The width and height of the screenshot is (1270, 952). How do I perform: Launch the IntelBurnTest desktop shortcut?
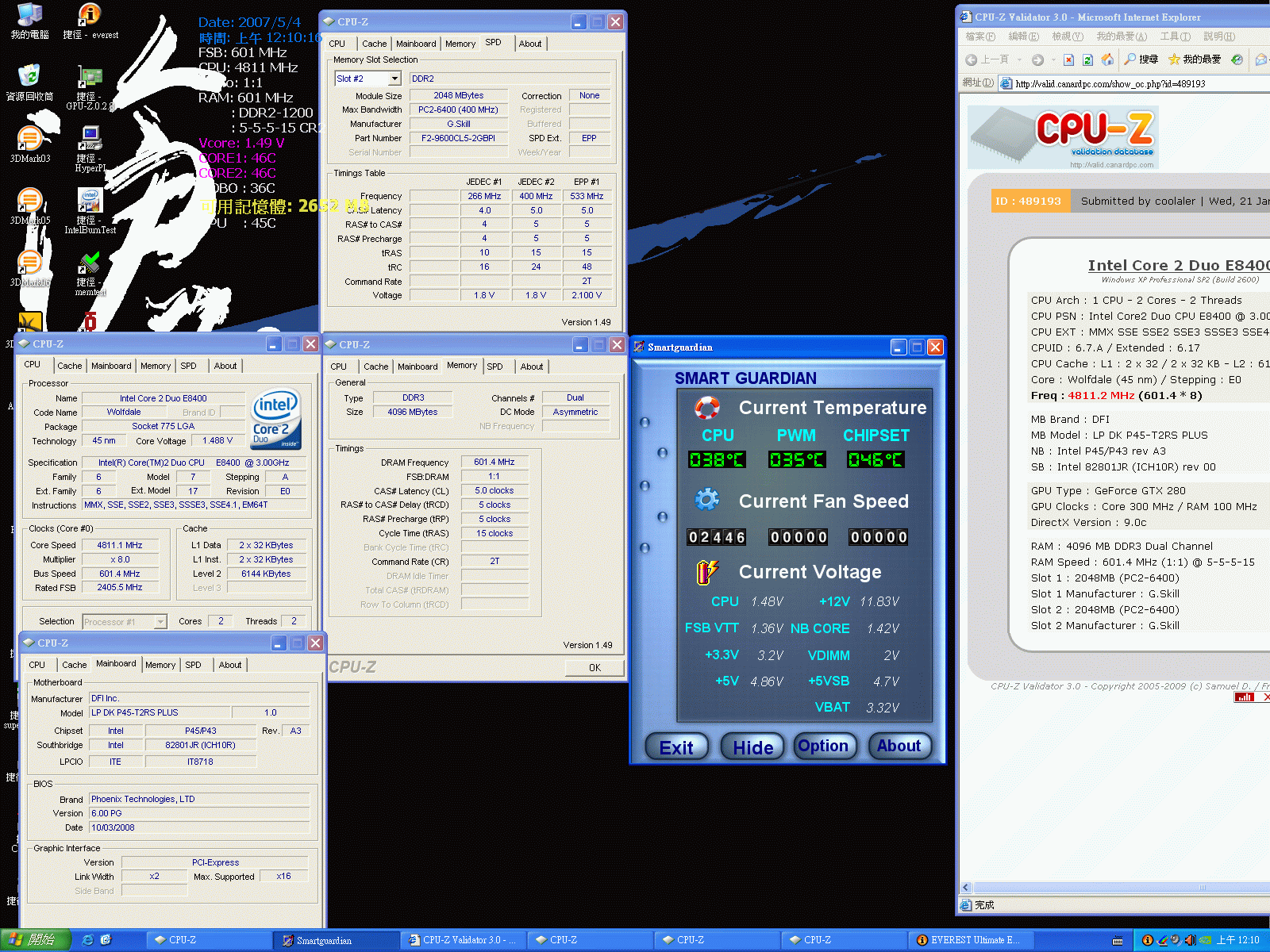pyautogui.click(x=90, y=211)
